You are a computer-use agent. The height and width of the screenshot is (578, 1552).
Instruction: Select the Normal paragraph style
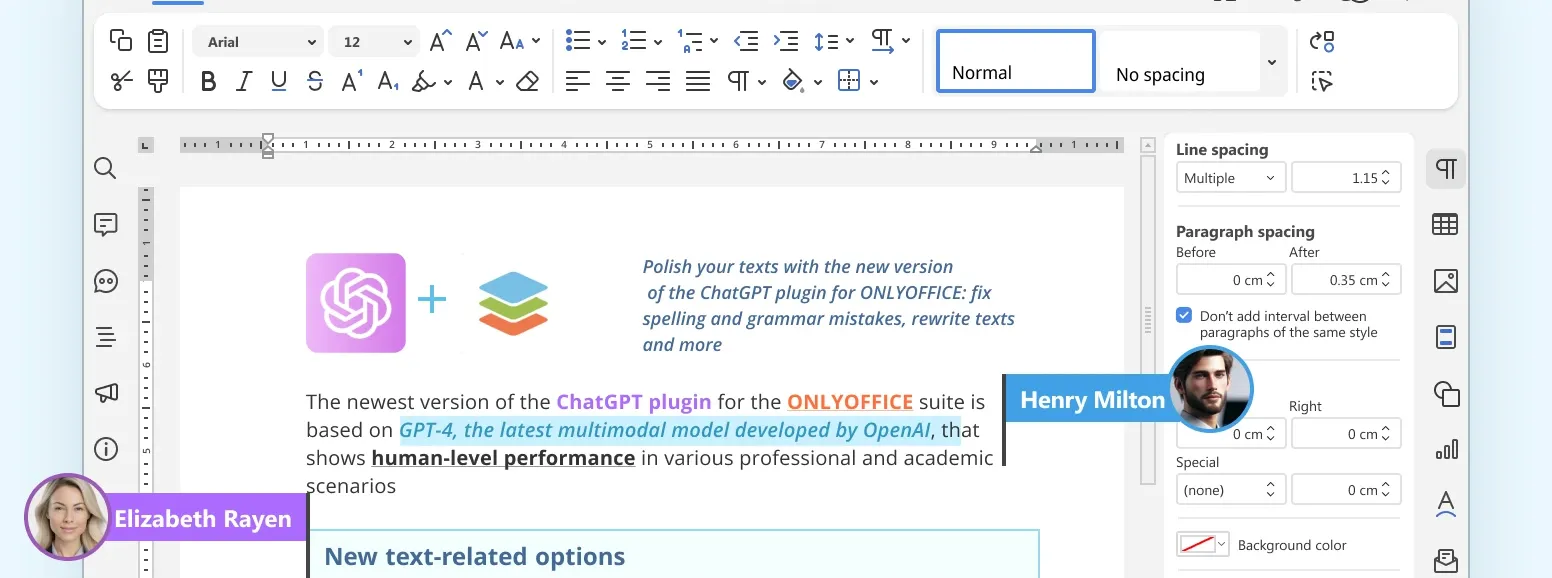coord(1016,61)
